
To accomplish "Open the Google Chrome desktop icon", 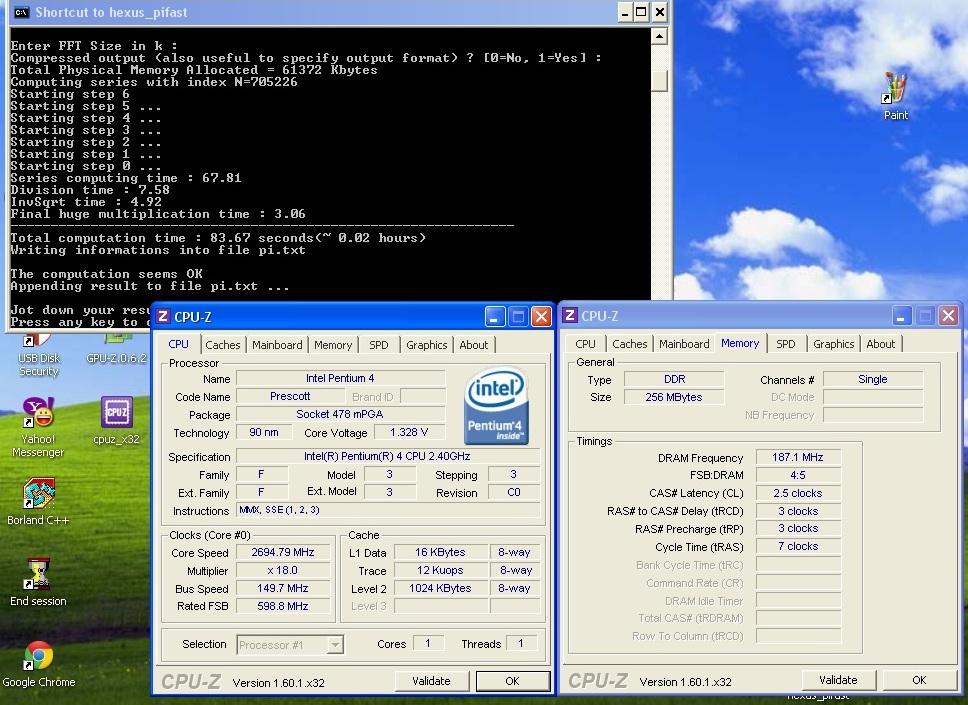I will [x=38, y=664].
